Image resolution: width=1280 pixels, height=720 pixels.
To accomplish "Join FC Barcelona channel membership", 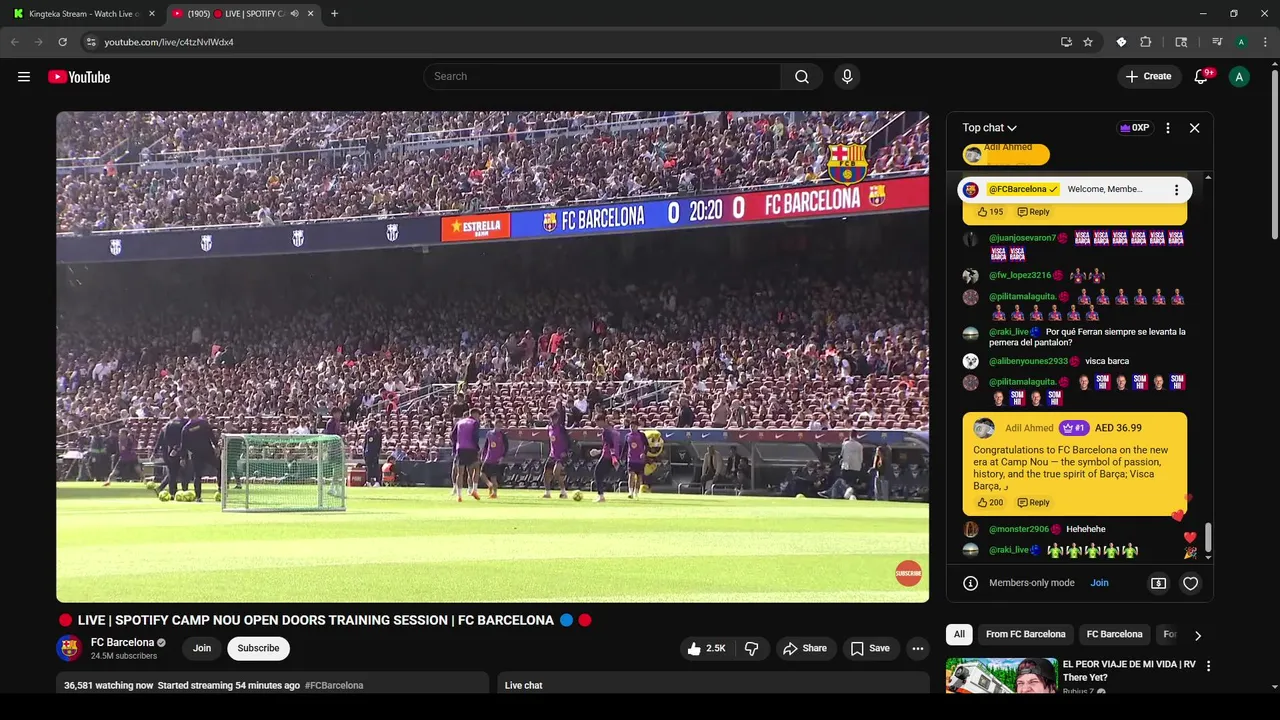I will [202, 648].
